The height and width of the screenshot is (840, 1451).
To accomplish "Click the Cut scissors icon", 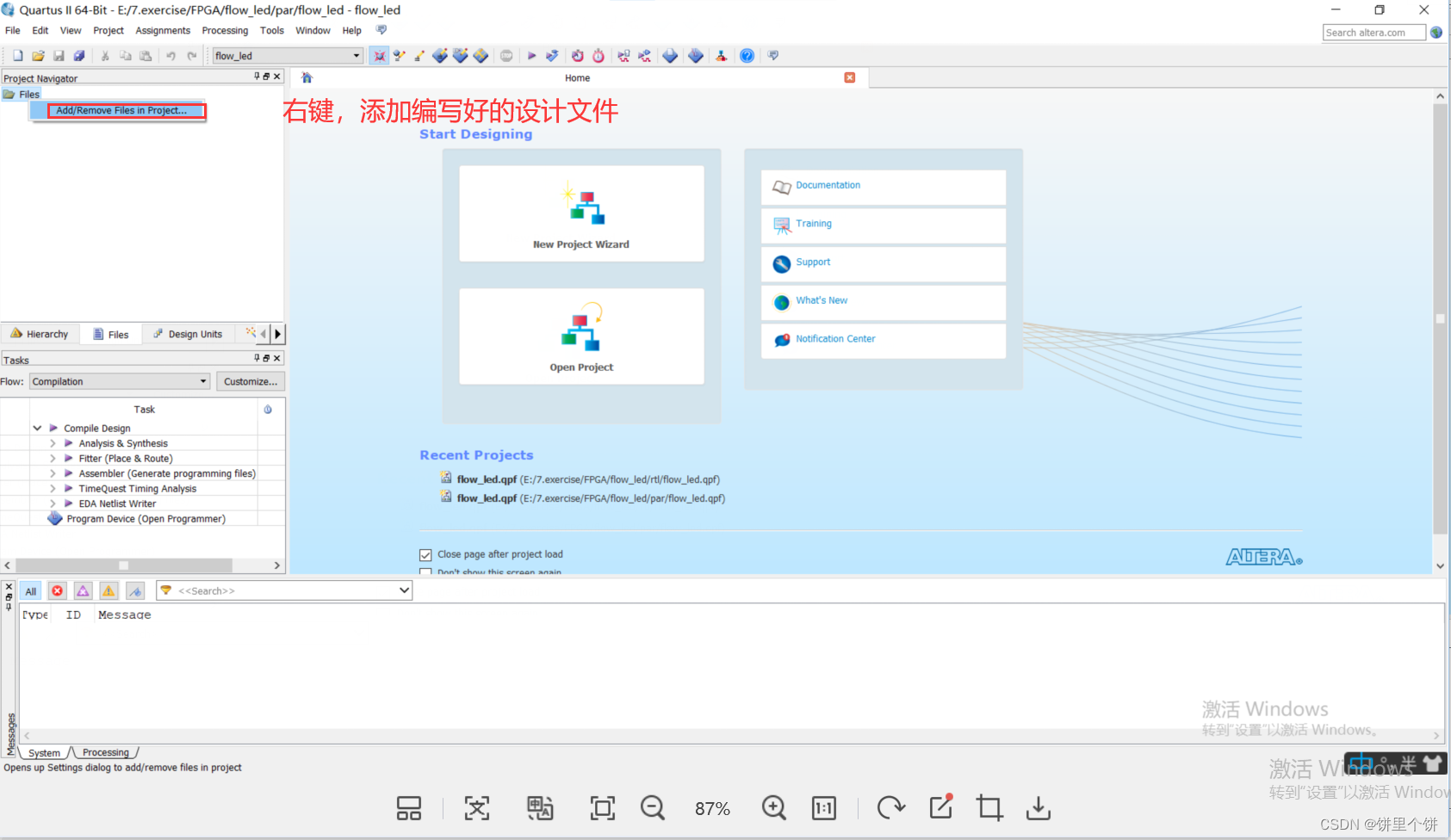I will click(x=104, y=56).
